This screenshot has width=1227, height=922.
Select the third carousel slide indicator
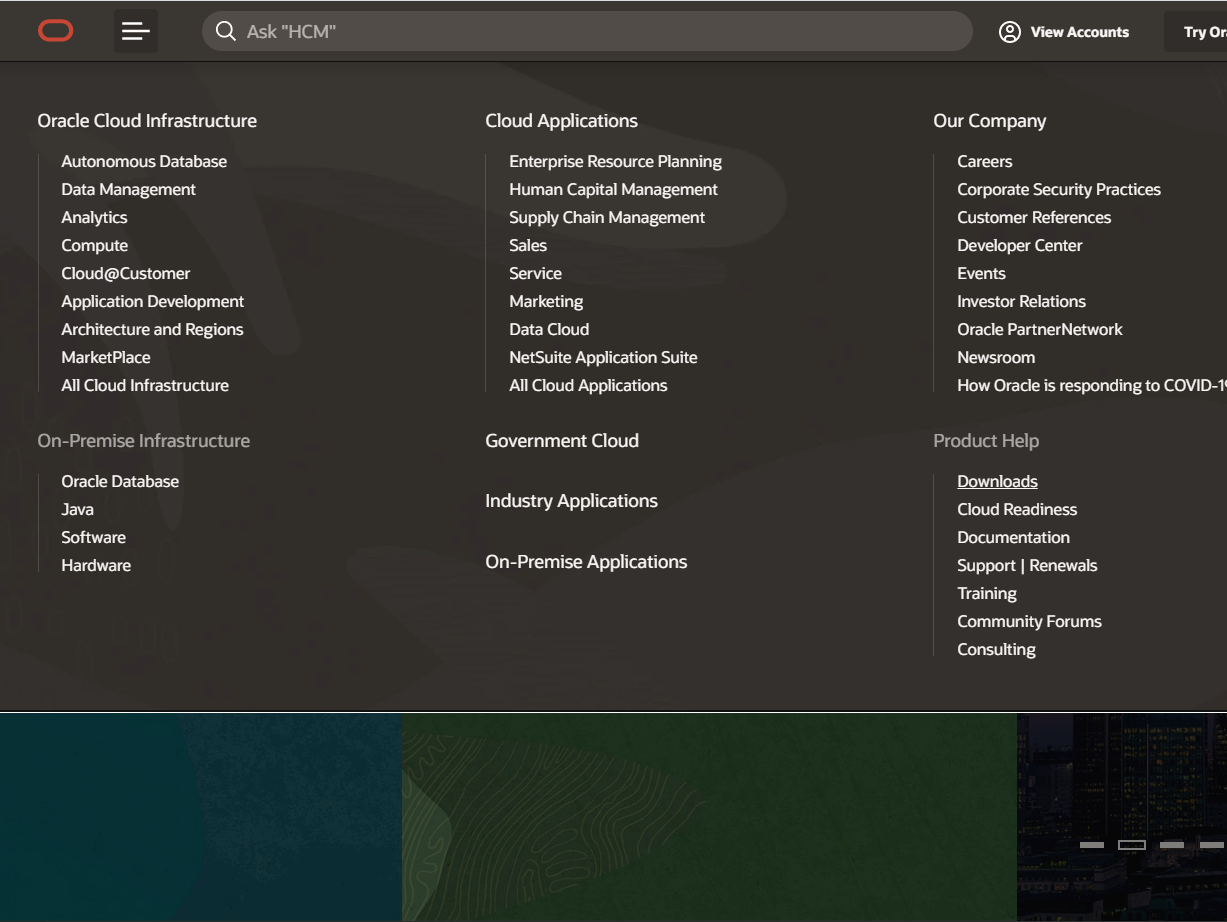pos(1172,845)
